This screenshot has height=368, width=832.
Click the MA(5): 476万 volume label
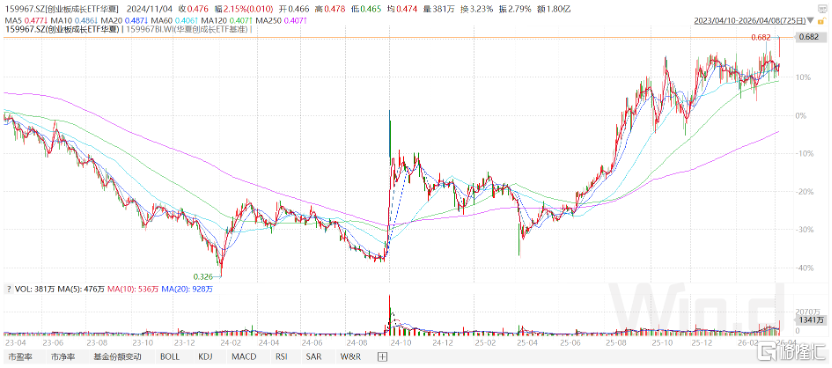(81, 289)
